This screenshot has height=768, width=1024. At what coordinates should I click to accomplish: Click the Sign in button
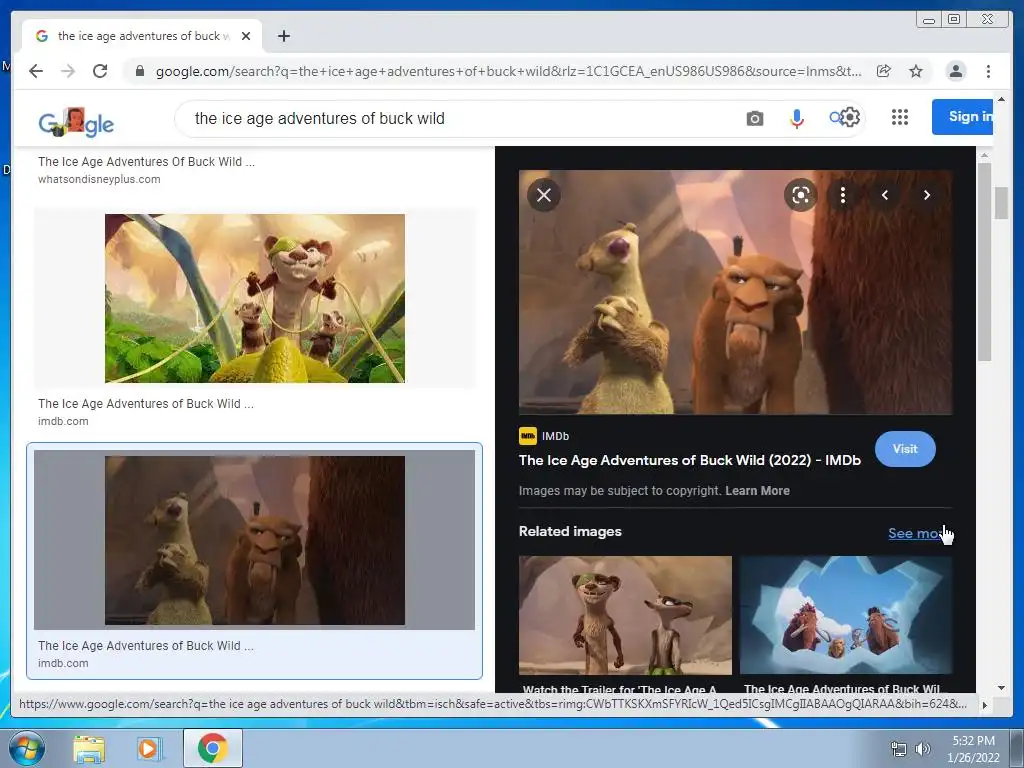963,117
